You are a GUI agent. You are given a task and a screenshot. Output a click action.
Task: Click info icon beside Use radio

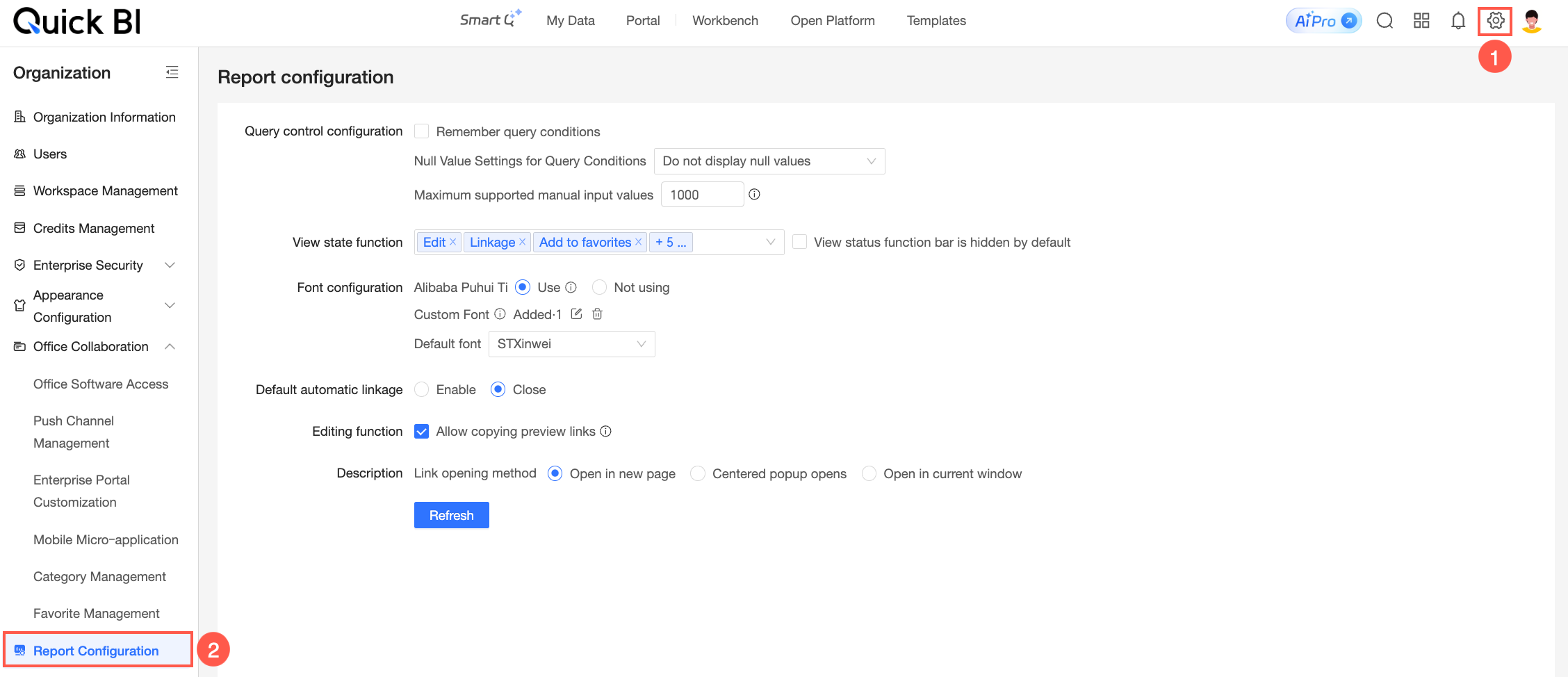point(571,287)
